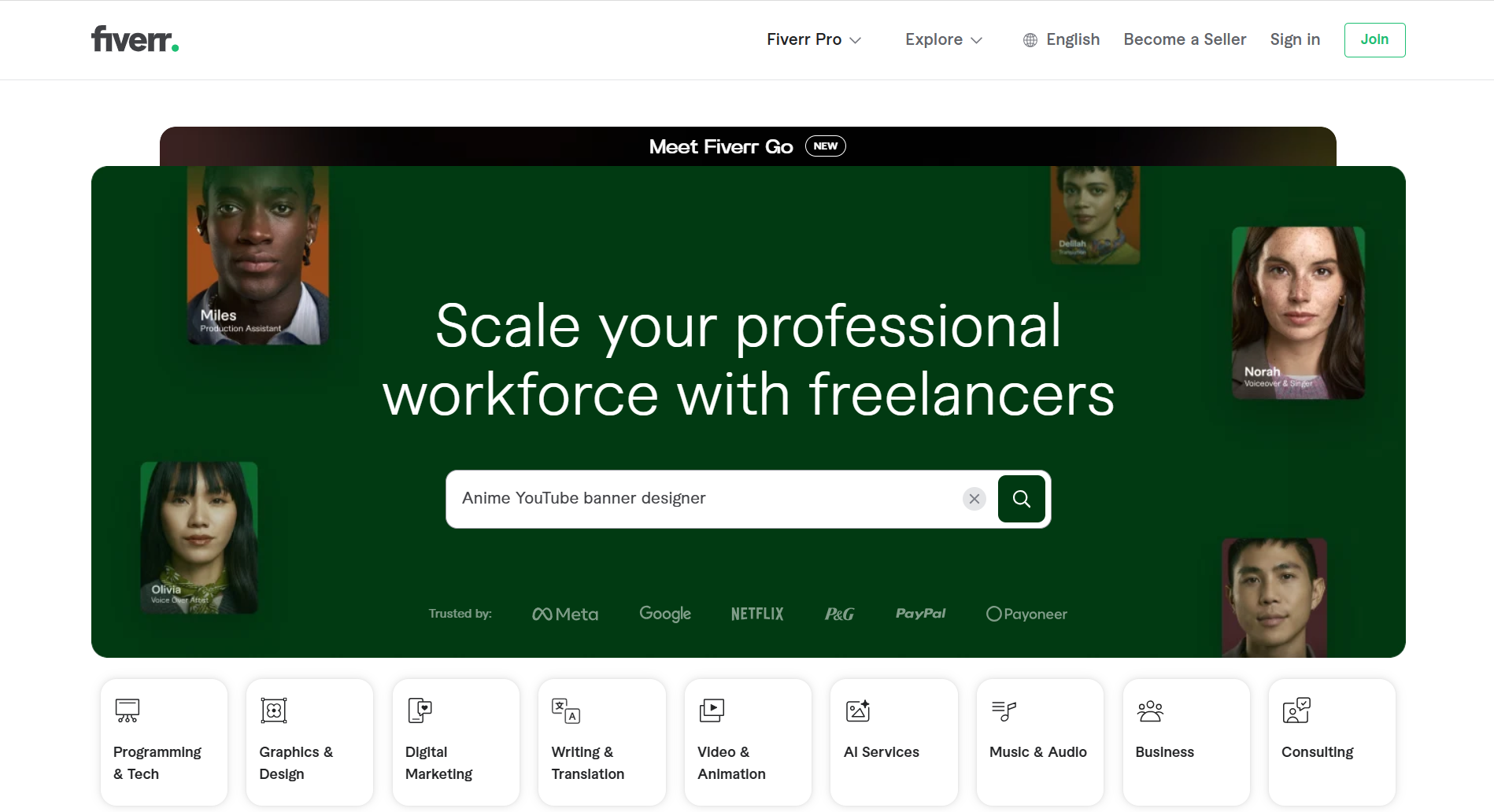Screen dimensions: 1494x812
Task: Open the Meet Fiverr Go banner
Action: pyautogui.click(x=748, y=146)
